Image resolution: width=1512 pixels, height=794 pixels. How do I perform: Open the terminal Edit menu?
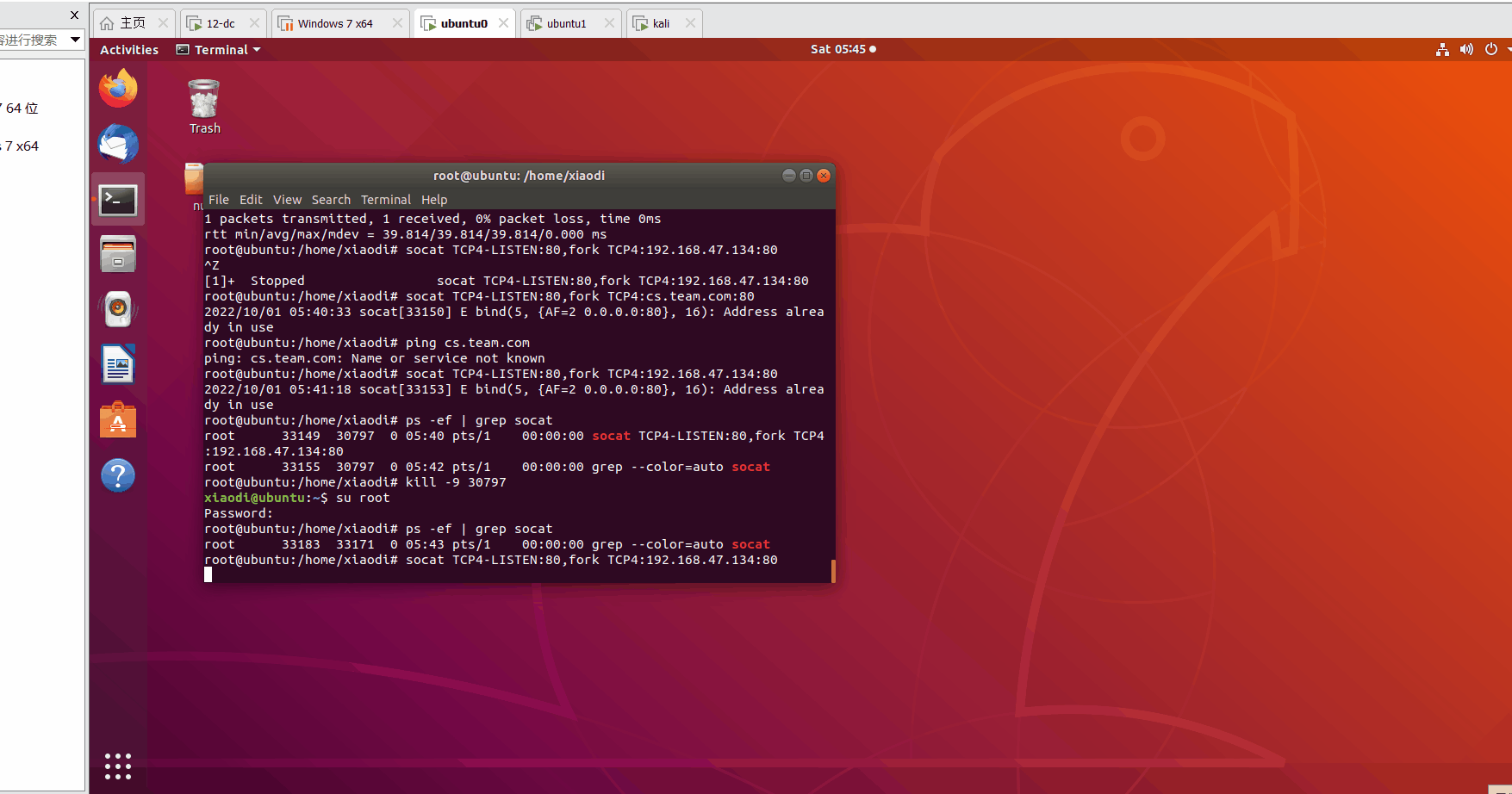point(251,200)
